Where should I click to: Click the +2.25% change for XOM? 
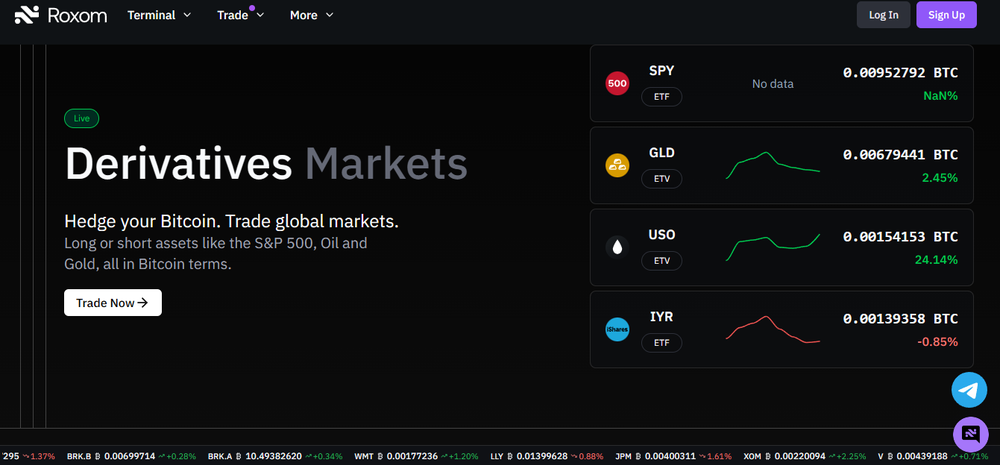click(851, 456)
